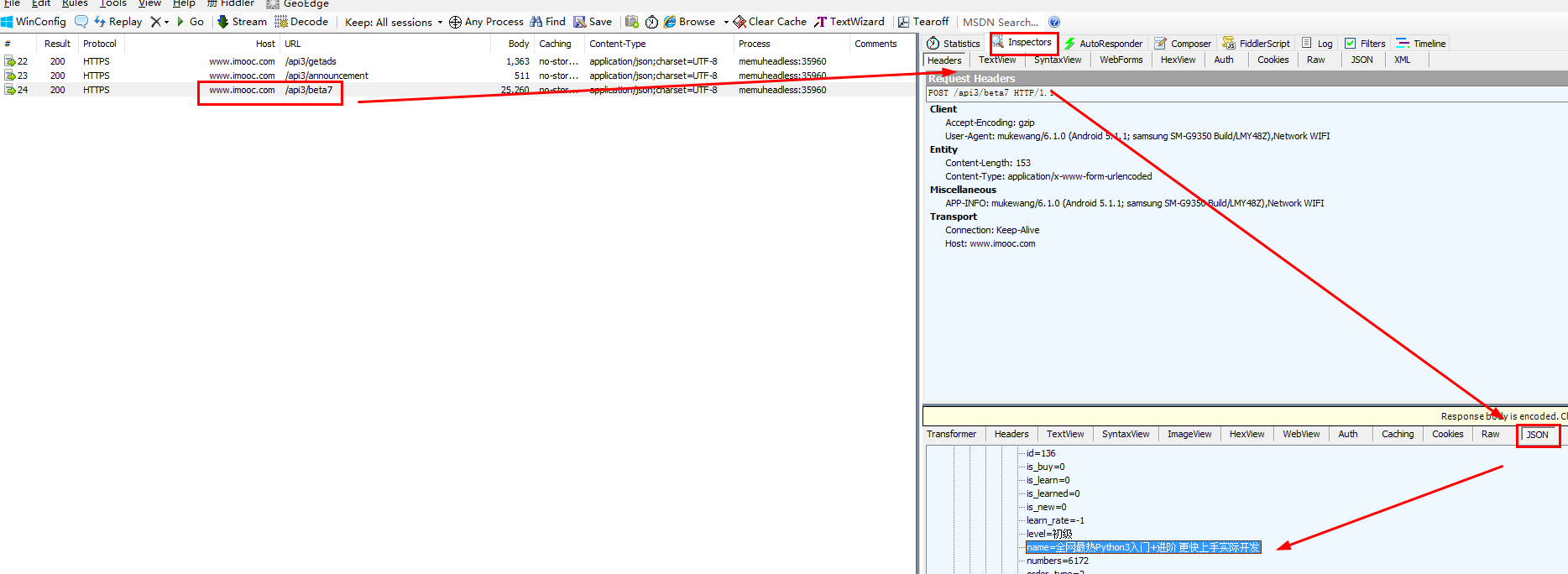Click the Browse toolbar button
Screen dimensions: 1568x574
(x=689, y=22)
